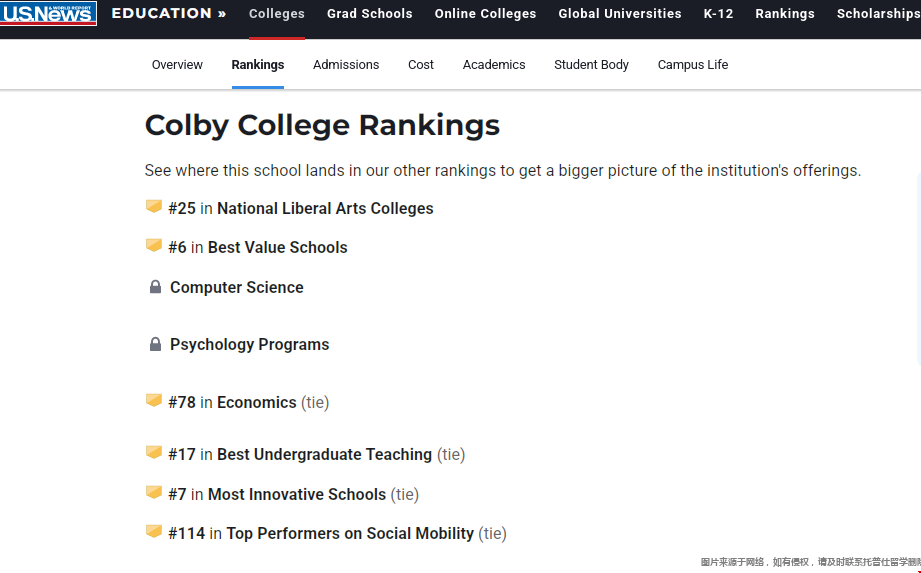
Task: Expand the EDUCATION section menu
Action: pyautogui.click(x=168, y=14)
